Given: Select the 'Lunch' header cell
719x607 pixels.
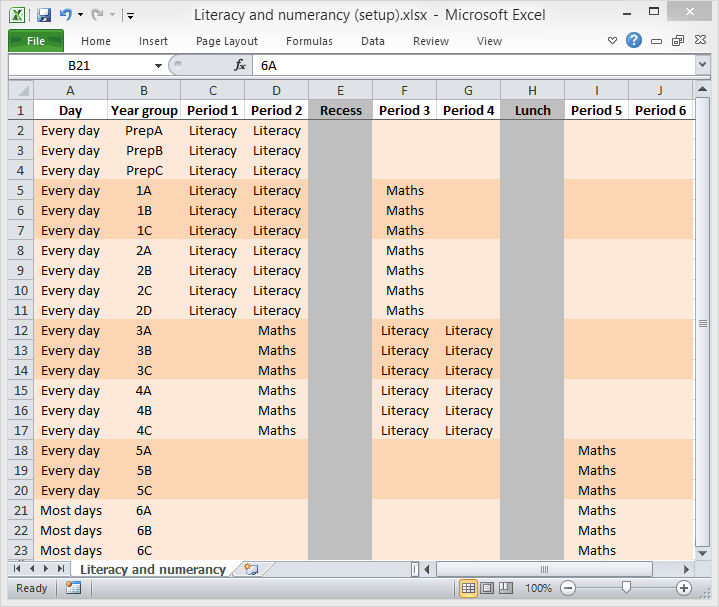Looking at the screenshot, I should click(532, 110).
